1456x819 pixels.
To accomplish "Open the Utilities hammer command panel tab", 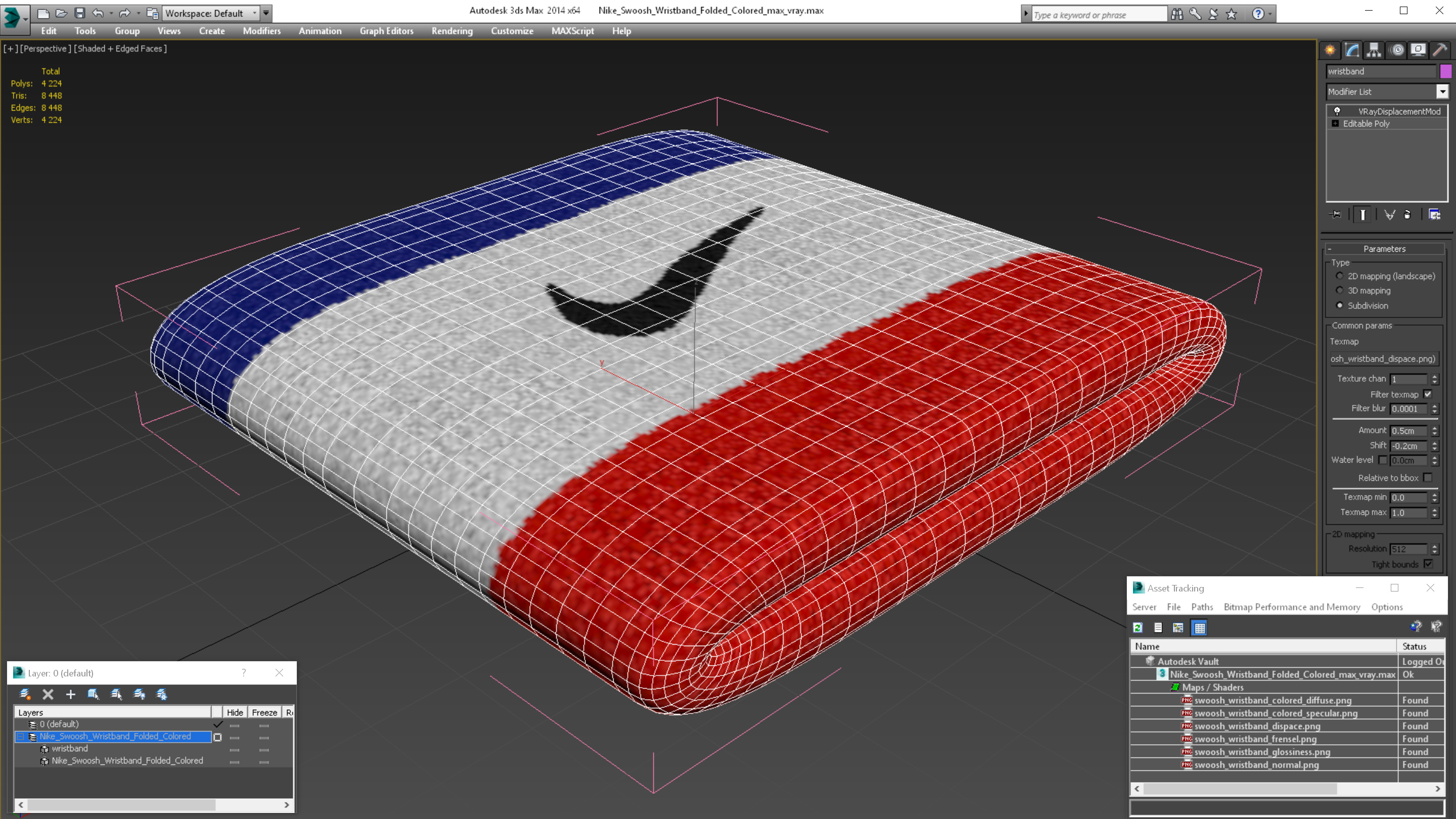I will pyautogui.click(x=1440, y=51).
